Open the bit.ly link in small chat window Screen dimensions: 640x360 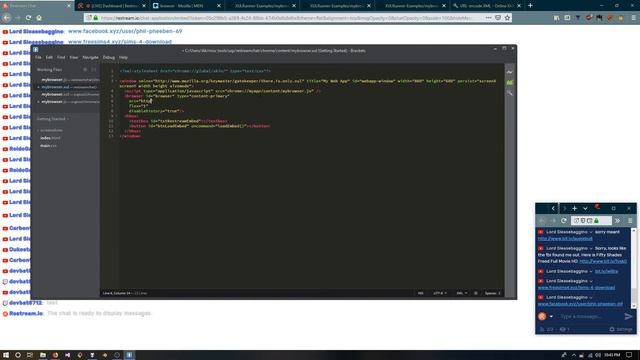(x=606, y=271)
